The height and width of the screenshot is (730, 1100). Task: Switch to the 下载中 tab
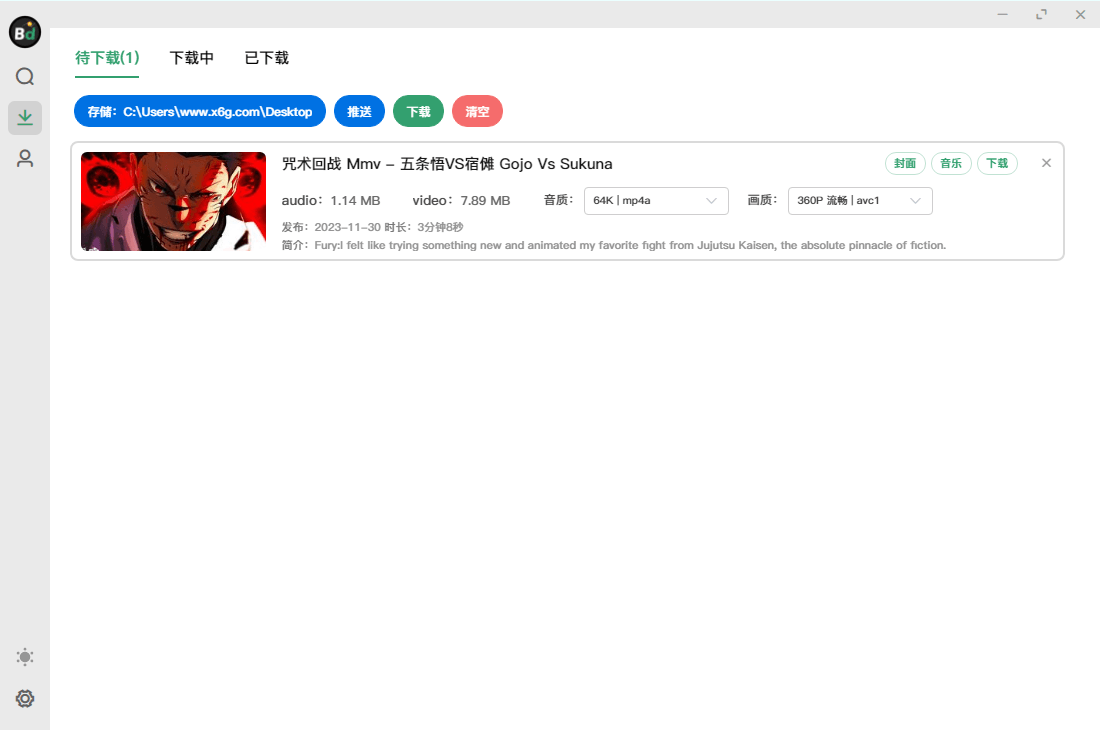tap(191, 58)
